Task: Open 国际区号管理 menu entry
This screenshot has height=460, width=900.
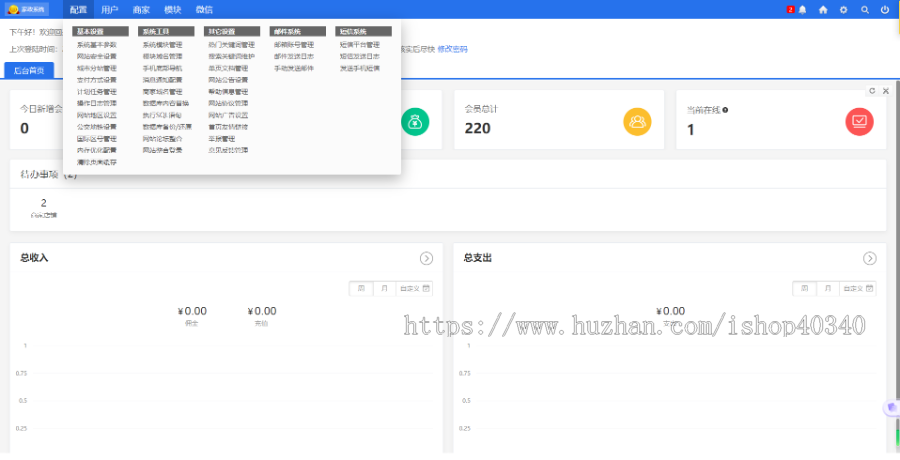Action: point(97,138)
